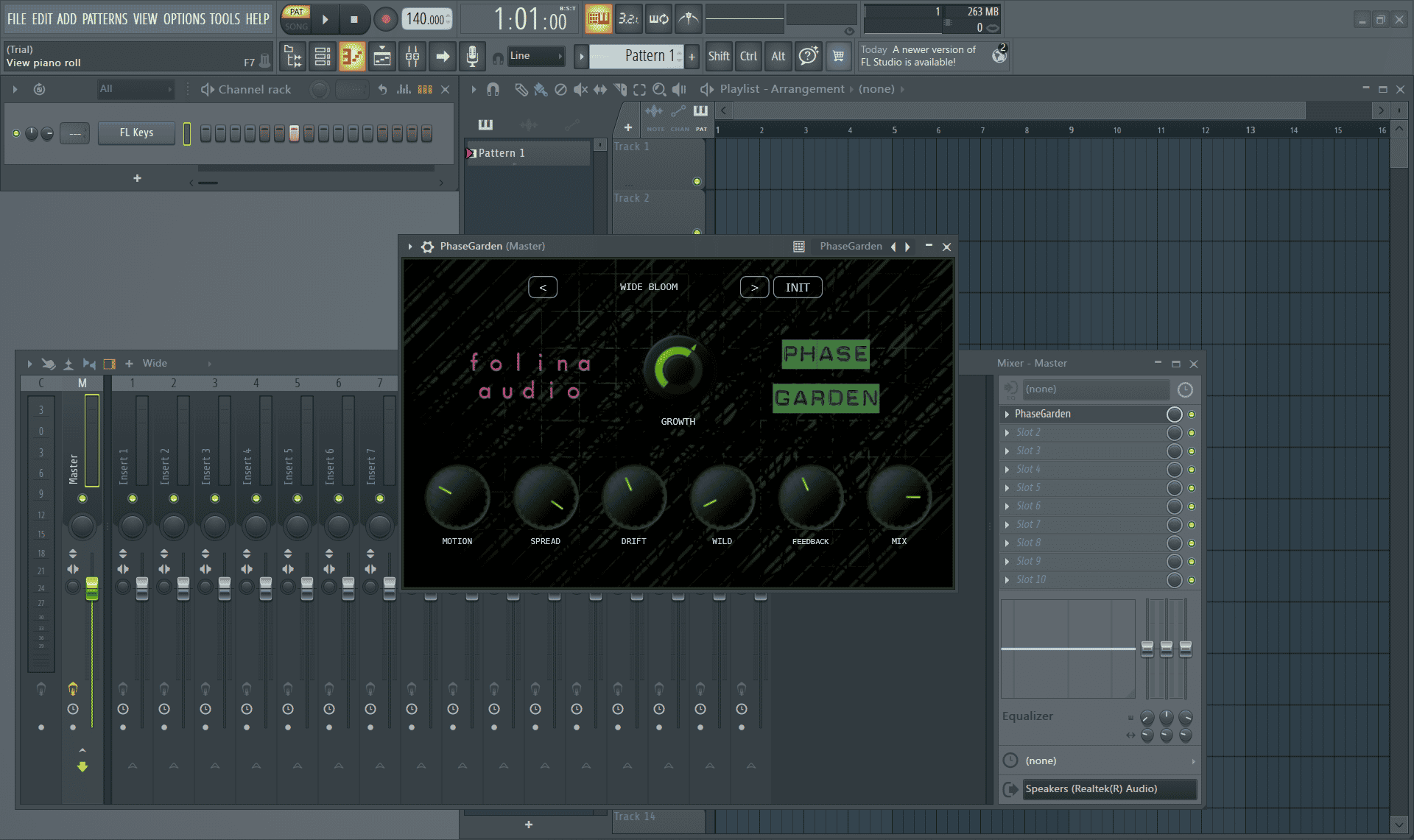1414x840 pixels.
Task: Click the INIT button in PhaseGarden
Action: point(798,287)
